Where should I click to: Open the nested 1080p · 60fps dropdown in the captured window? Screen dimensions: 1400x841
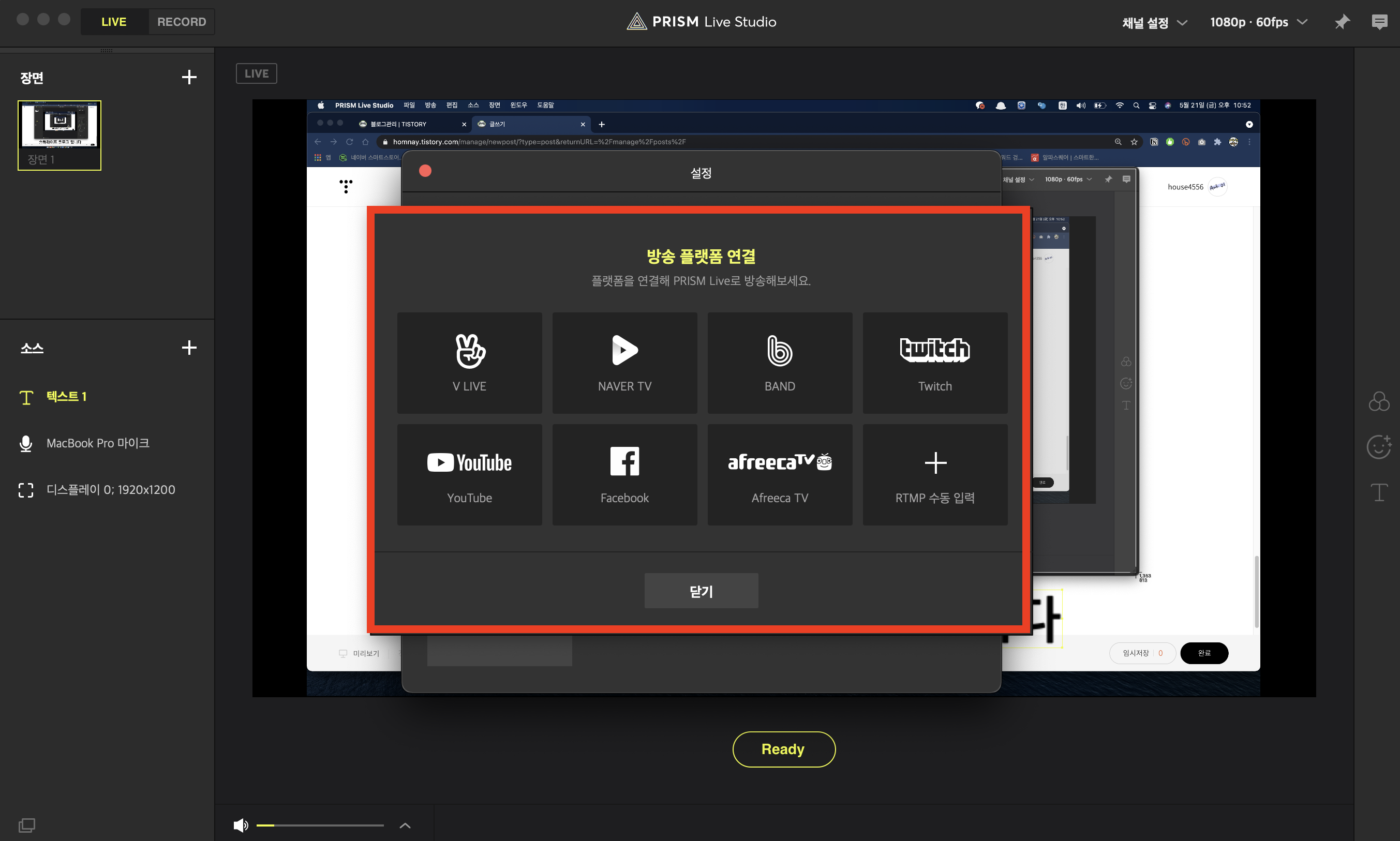coord(1068,179)
